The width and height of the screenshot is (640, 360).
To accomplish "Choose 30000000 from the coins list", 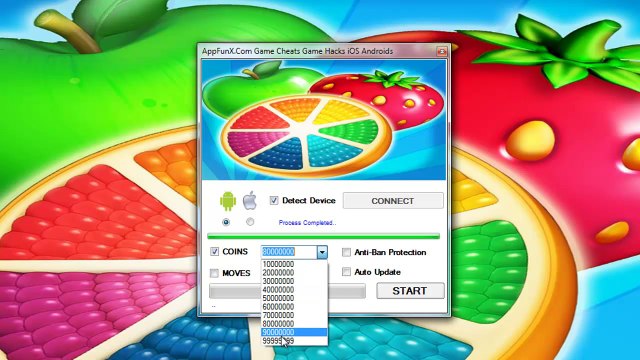I will (294, 281).
